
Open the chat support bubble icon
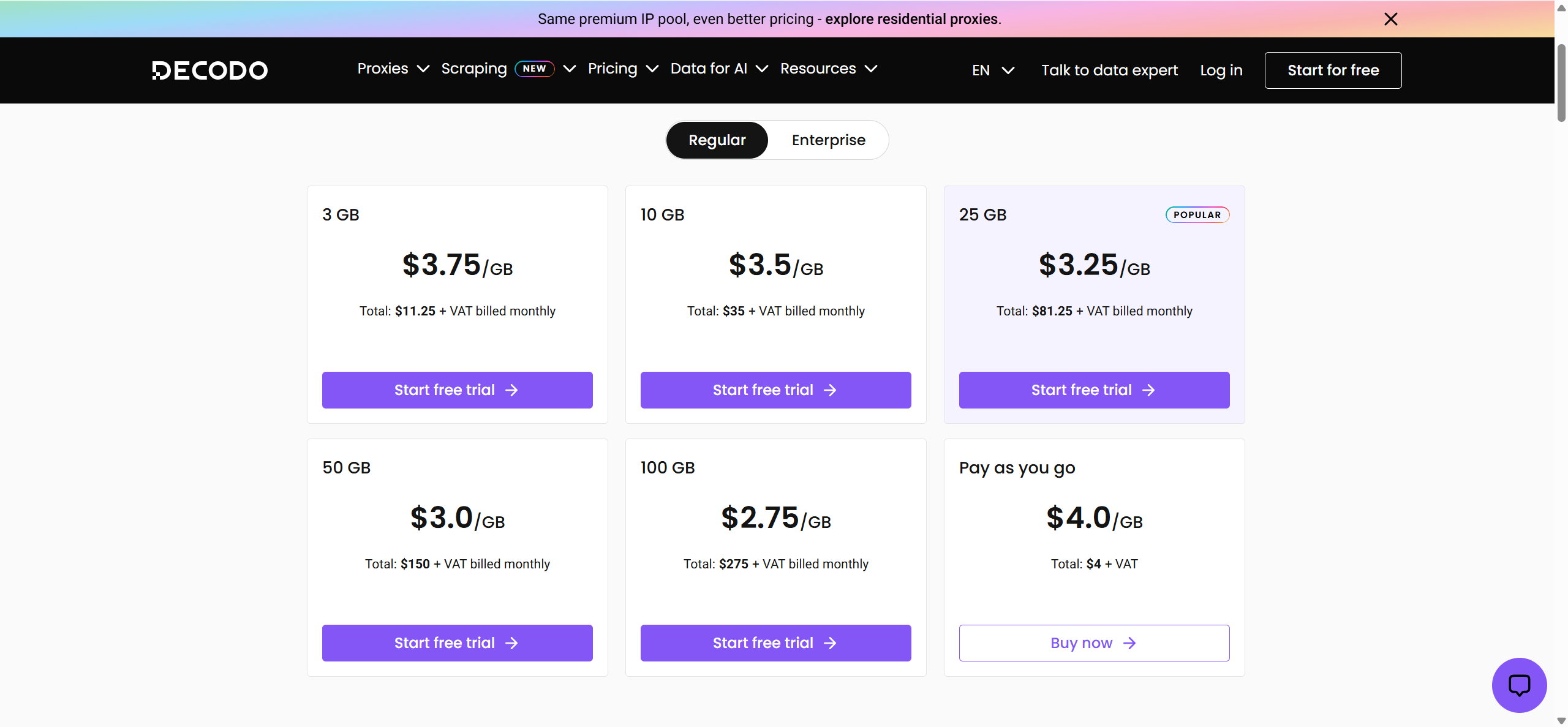click(x=1519, y=685)
